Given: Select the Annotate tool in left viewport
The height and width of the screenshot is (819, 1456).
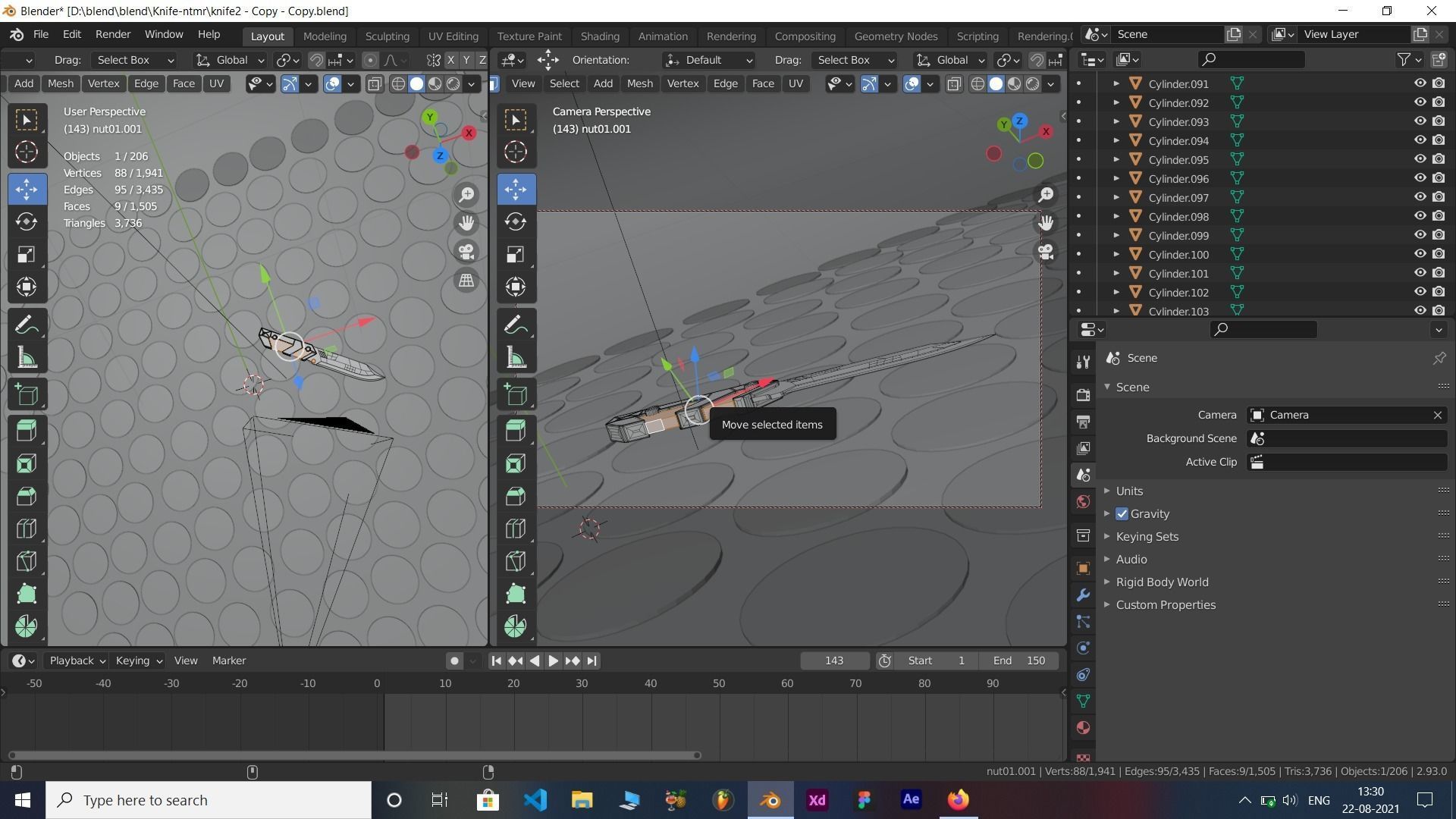Looking at the screenshot, I should (x=27, y=325).
